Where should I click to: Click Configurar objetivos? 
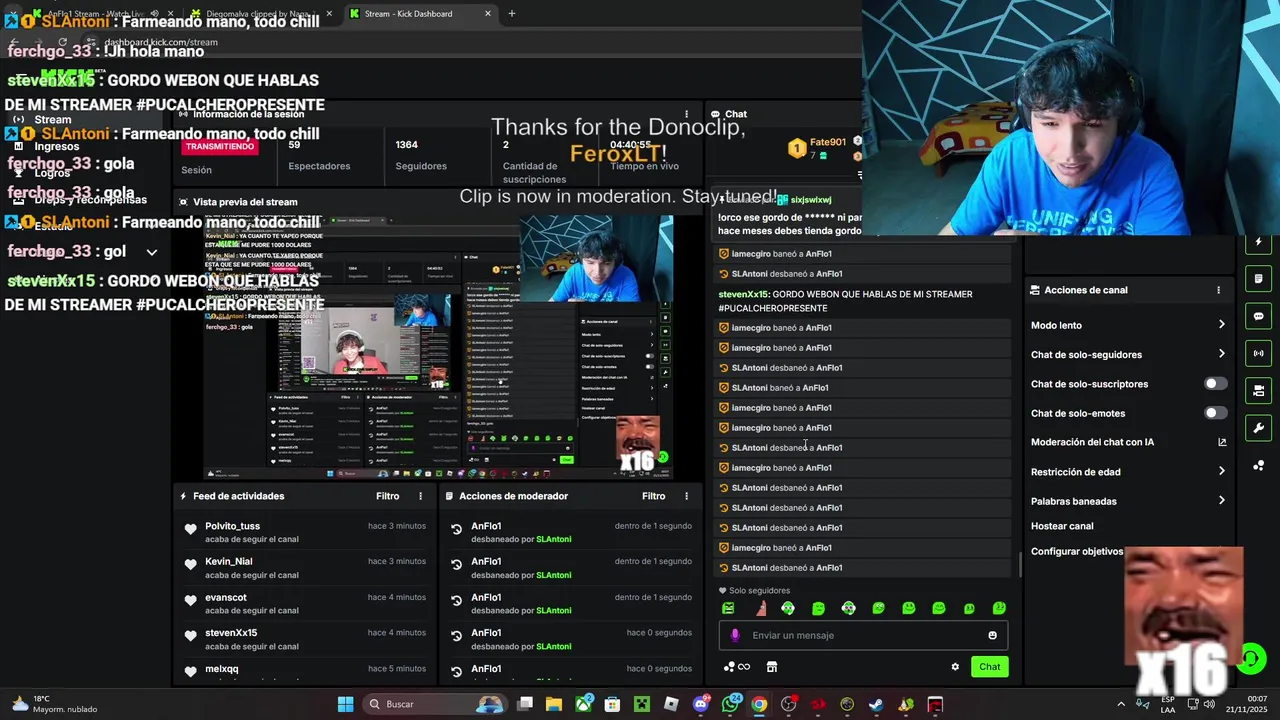click(1077, 552)
